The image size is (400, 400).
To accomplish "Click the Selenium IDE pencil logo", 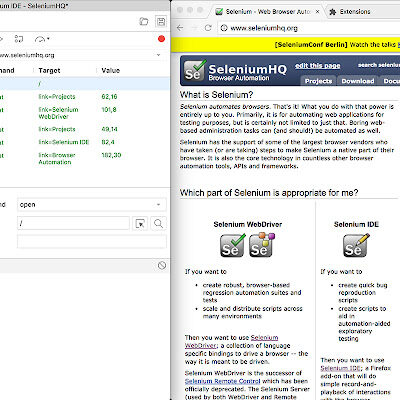I will [x=356, y=245].
